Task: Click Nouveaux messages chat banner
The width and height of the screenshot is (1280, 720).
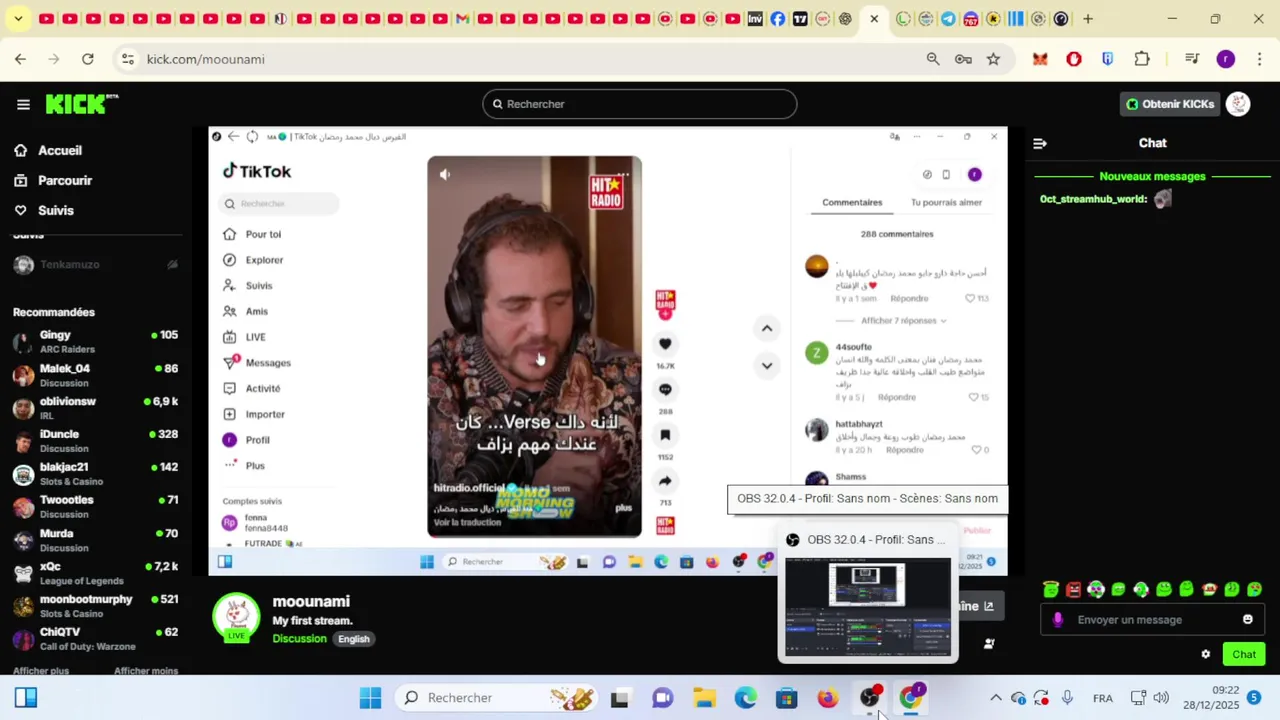Action: tap(1152, 176)
